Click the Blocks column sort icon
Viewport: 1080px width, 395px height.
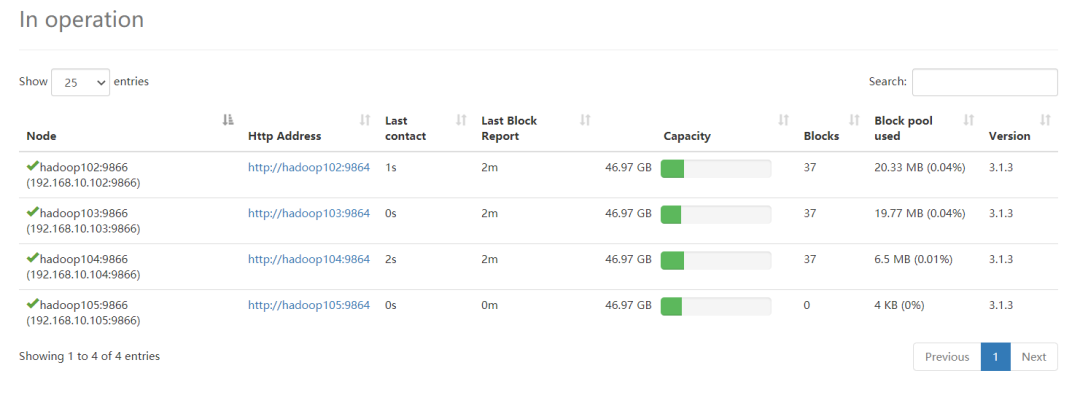pos(854,121)
